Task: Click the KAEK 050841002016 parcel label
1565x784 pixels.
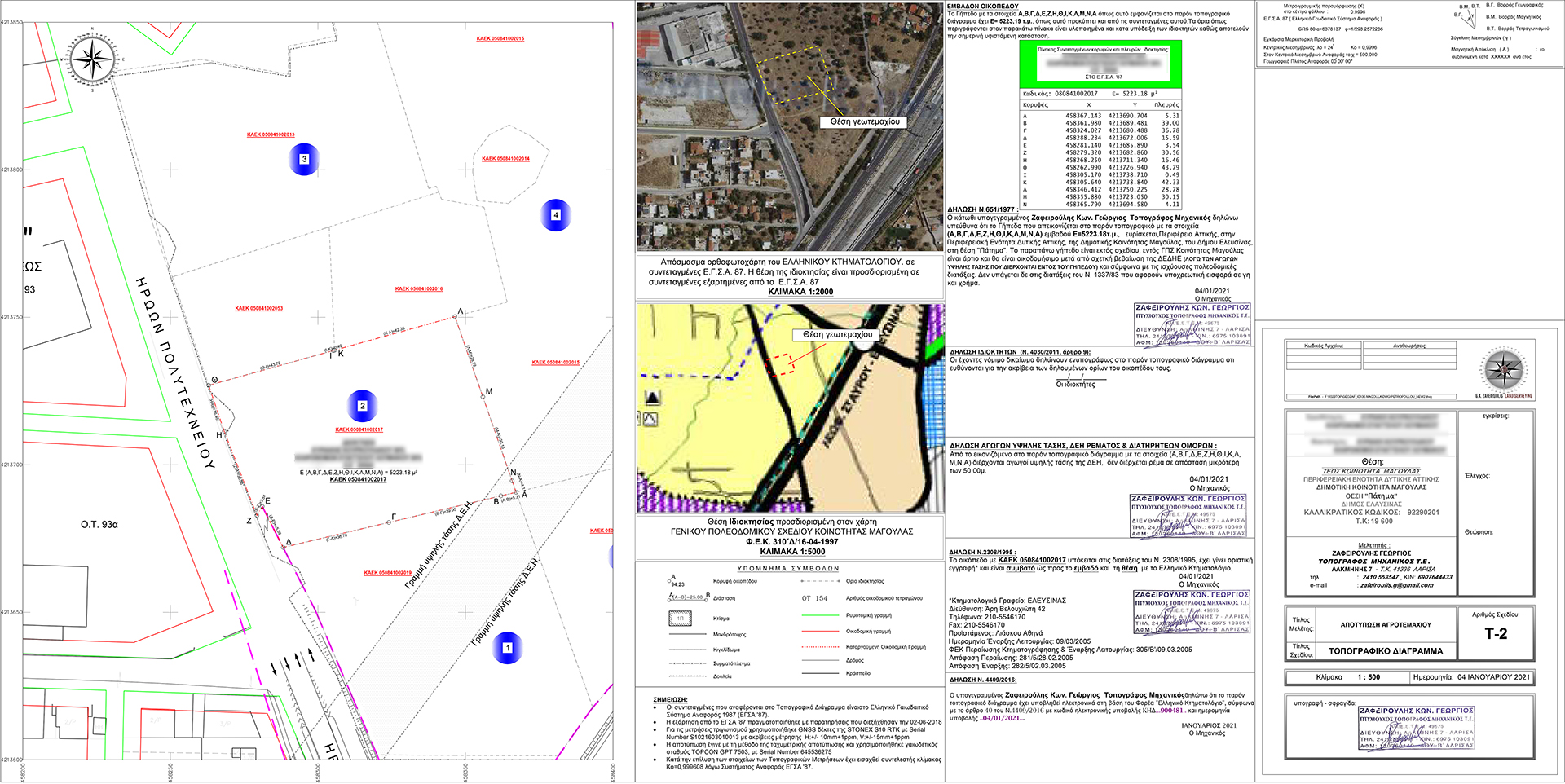Action: (419, 288)
